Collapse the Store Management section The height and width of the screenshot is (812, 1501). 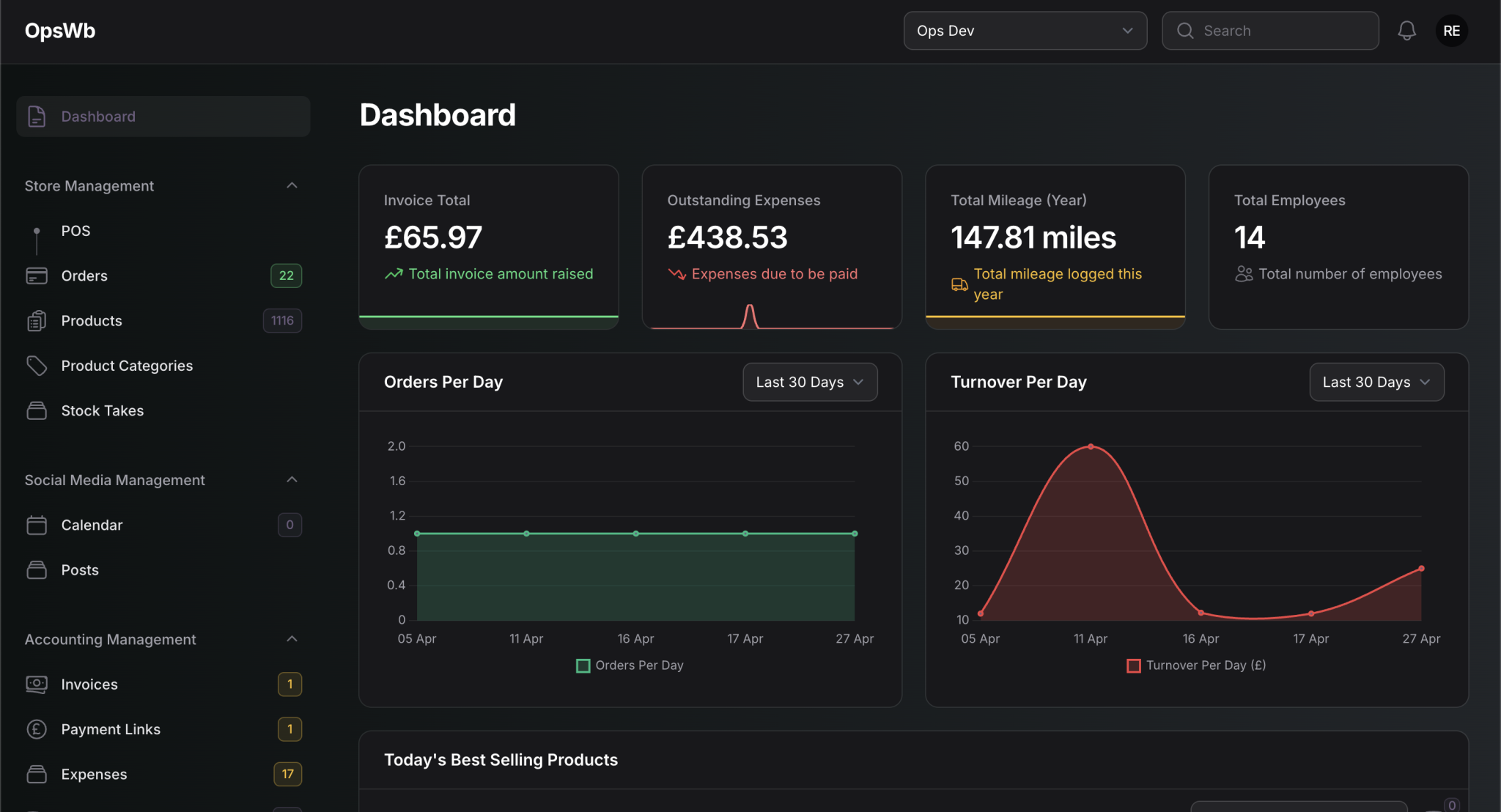pyautogui.click(x=292, y=185)
